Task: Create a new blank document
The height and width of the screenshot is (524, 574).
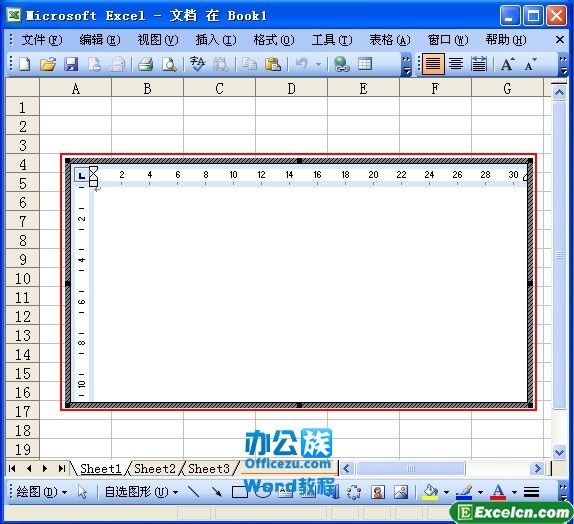Action: [25, 64]
